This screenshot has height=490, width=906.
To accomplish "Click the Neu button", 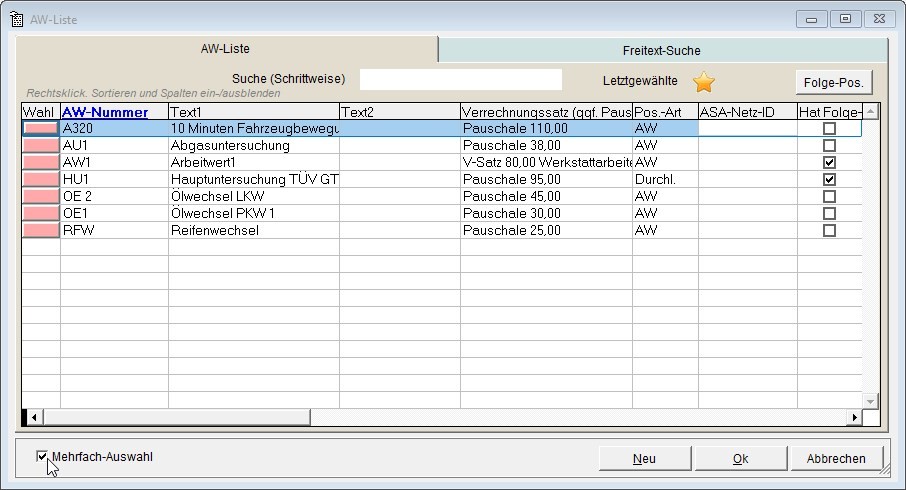I will click(x=644, y=458).
